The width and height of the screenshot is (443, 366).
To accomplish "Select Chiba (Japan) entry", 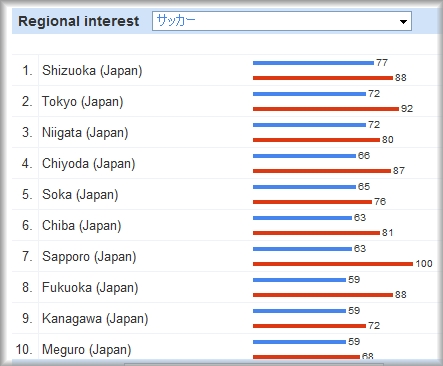I will 81,226.
